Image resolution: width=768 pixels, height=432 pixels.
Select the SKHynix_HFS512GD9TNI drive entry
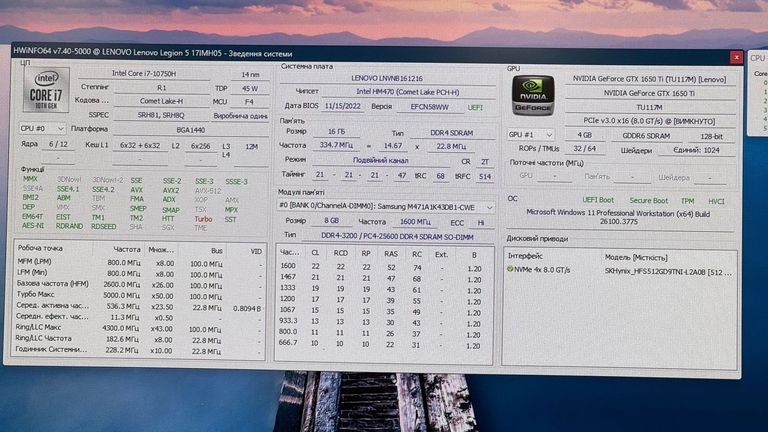point(668,271)
